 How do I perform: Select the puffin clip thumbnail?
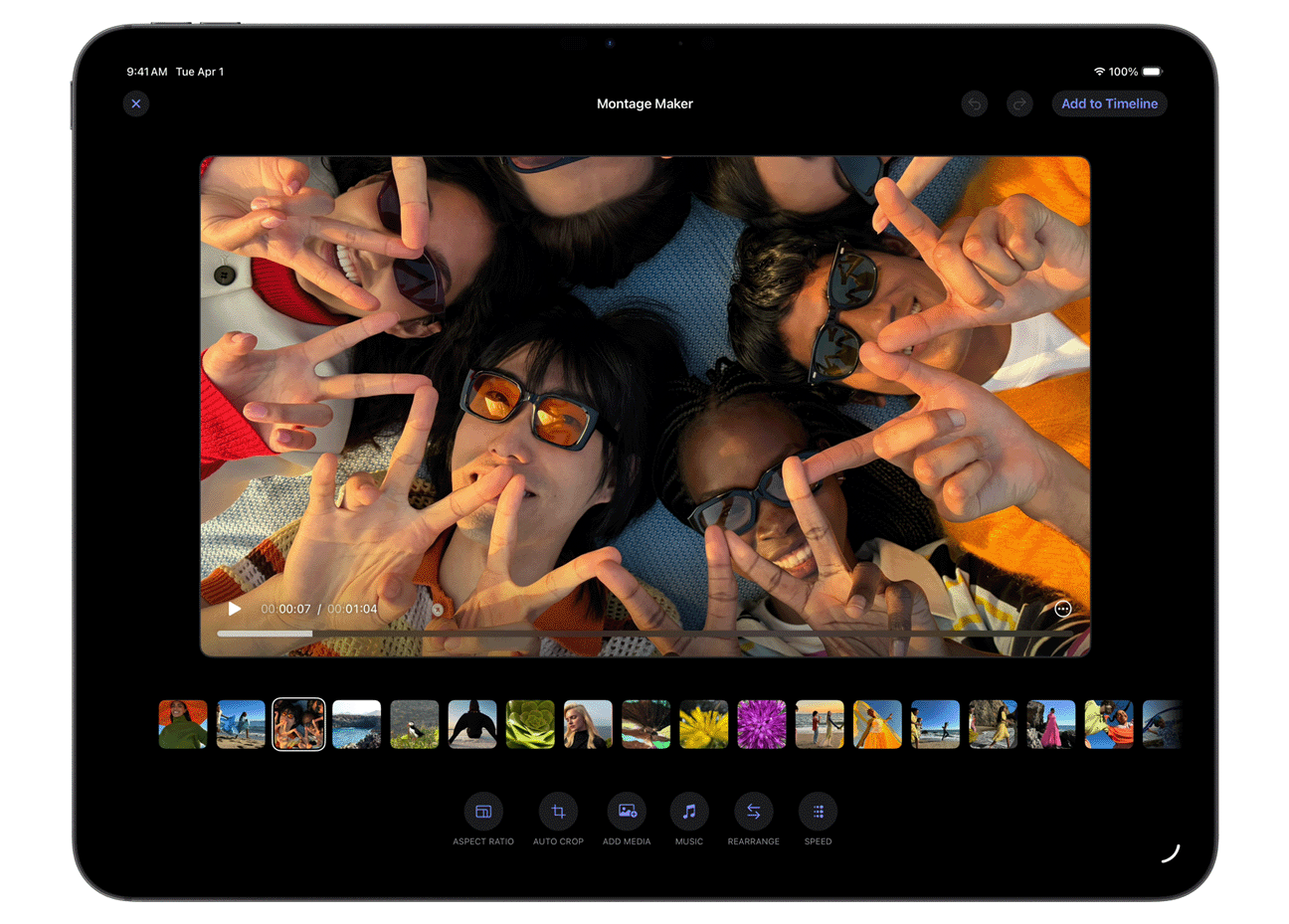click(x=415, y=724)
